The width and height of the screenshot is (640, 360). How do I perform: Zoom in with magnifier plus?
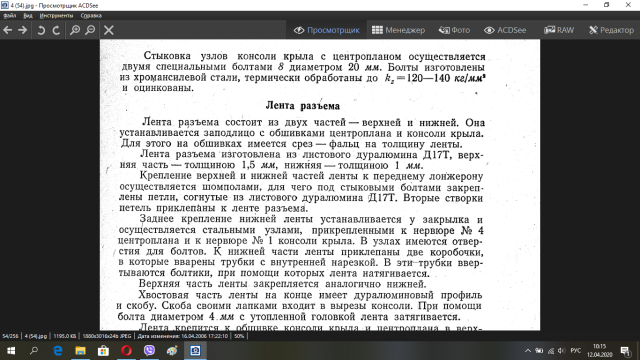(x=75, y=30)
